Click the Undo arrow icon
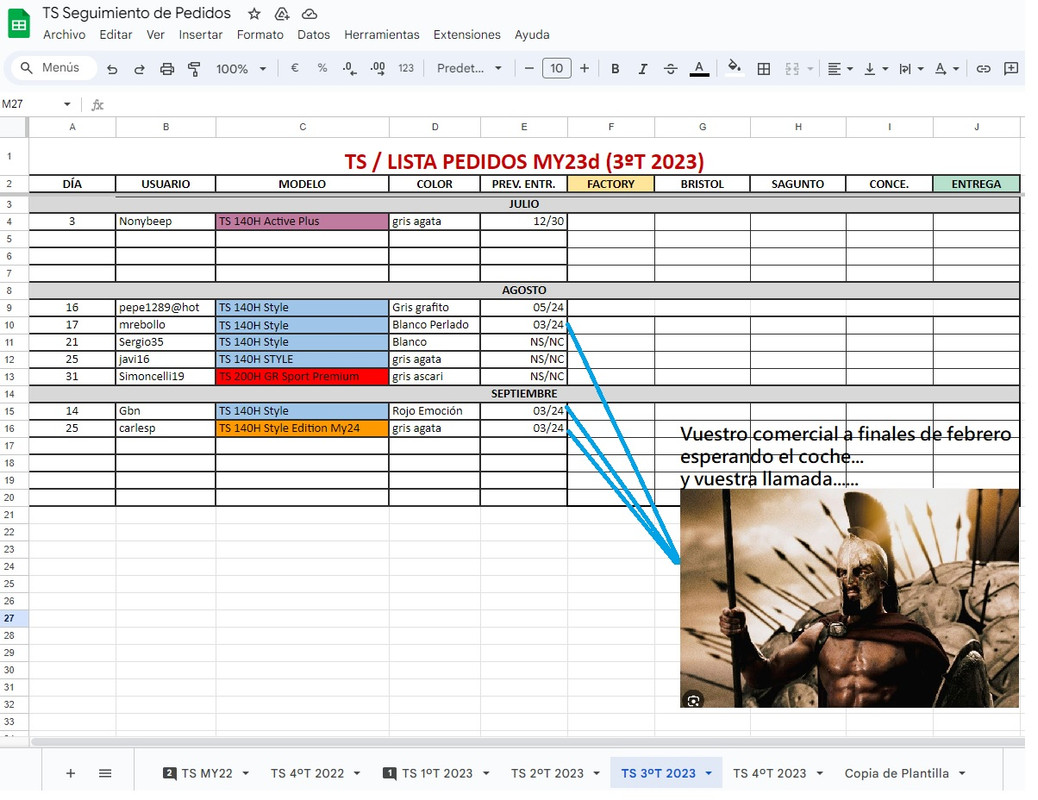 [x=112, y=69]
